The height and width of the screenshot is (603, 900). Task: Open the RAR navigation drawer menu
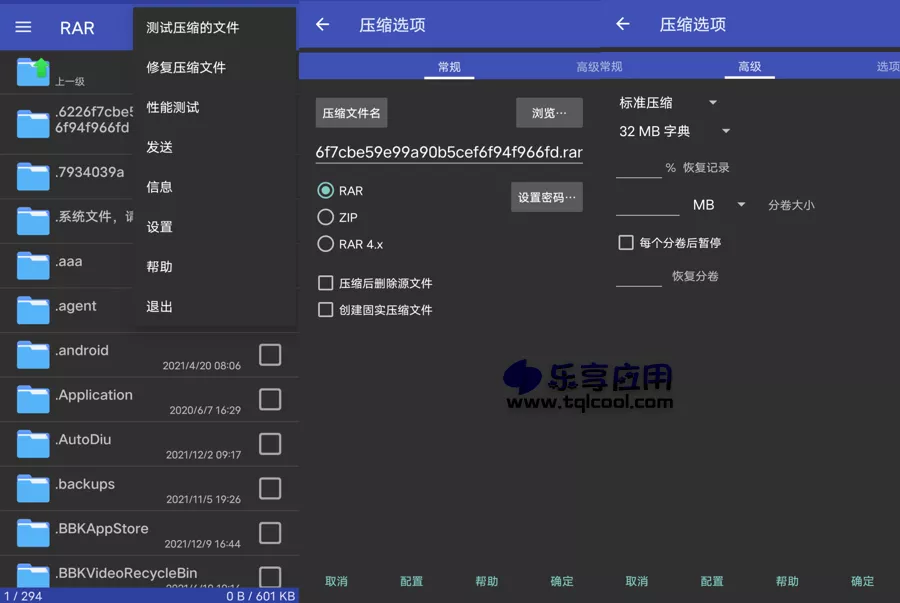point(25,27)
